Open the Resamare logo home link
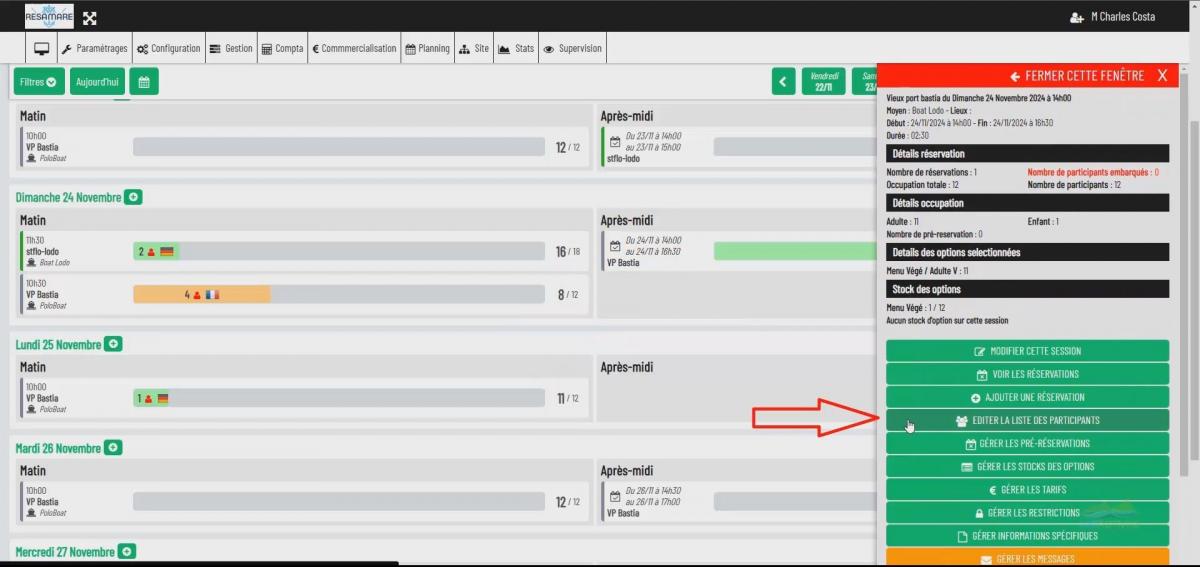This screenshot has height=567, width=1200. (x=49, y=16)
